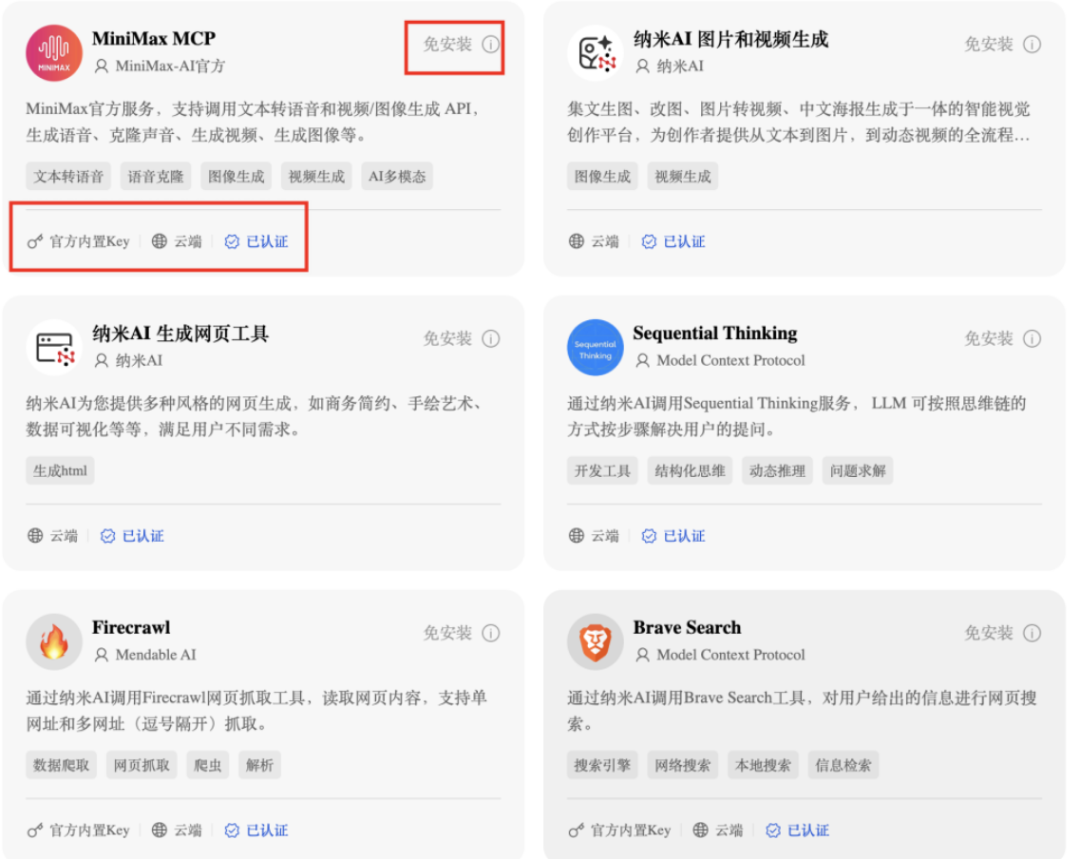Open the Firecrawl title
The height and width of the screenshot is (859, 1080).
tap(132, 628)
